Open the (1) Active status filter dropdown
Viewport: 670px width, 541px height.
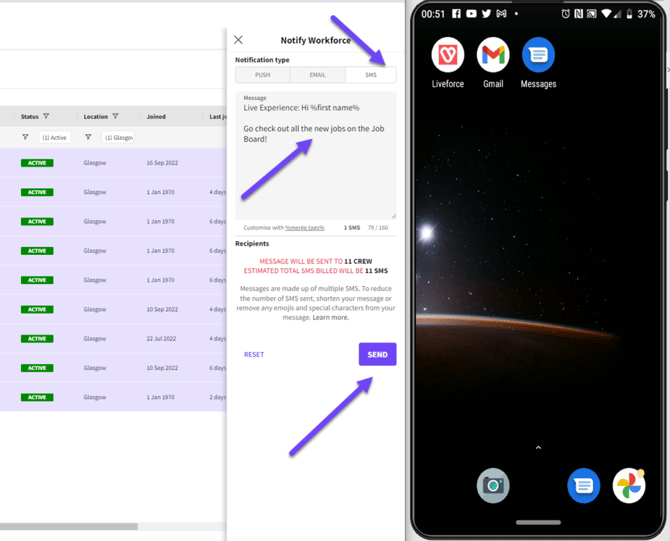(55, 137)
